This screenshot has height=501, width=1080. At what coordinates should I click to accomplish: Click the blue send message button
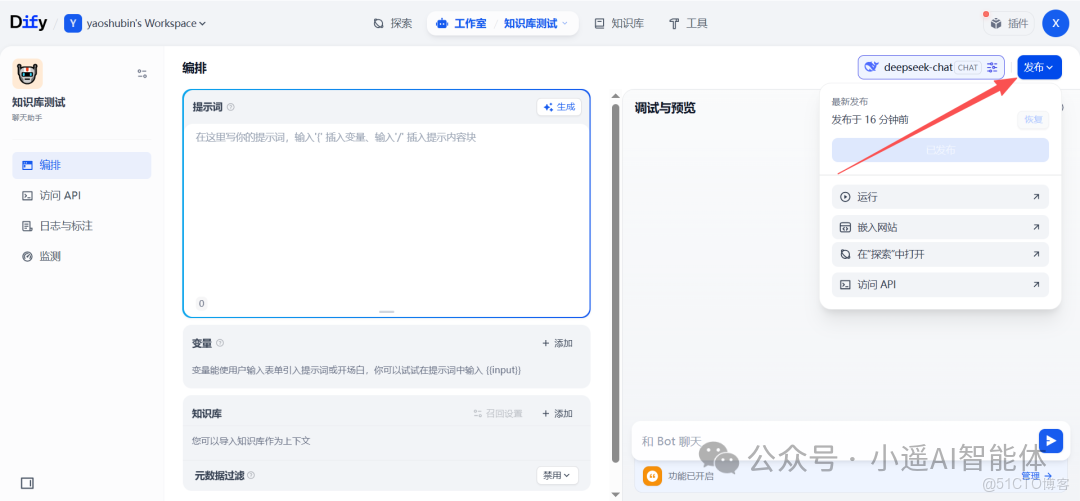[1050, 440]
